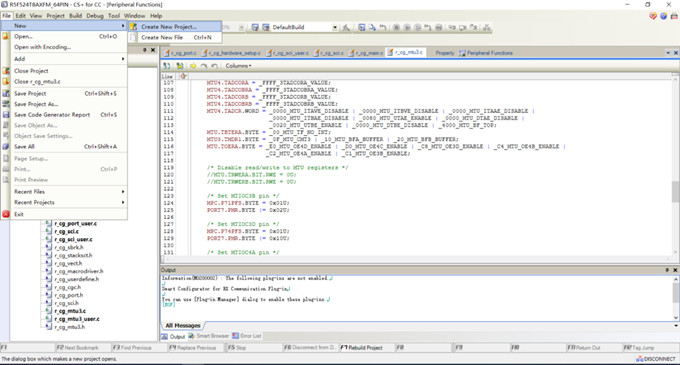The height and width of the screenshot is (365, 680).
Task: Click first refresh icon in editor toolbar
Action: click(x=167, y=66)
